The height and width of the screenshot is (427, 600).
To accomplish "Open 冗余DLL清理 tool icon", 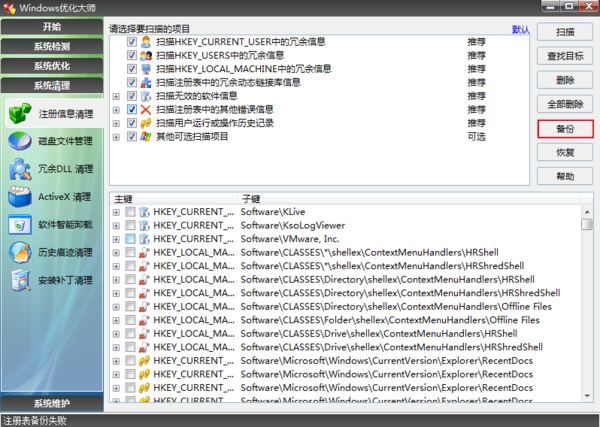I will pos(20,169).
